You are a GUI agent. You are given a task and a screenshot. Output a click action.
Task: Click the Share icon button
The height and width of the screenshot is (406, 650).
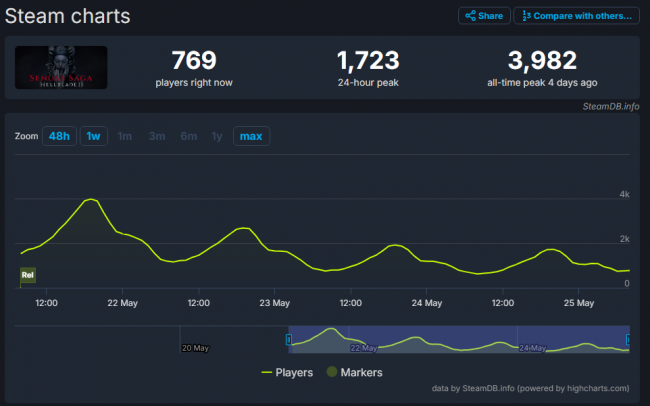(x=484, y=16)
